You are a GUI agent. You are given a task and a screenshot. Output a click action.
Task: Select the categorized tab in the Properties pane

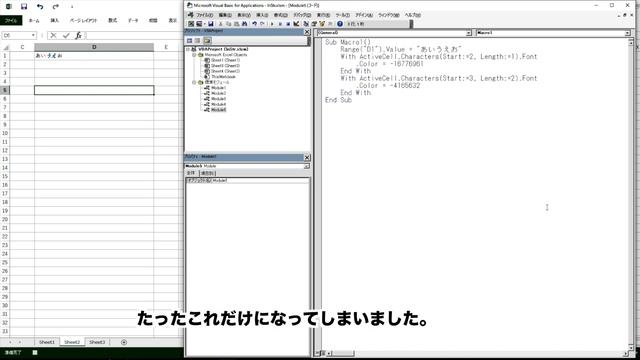coord(207,173)
